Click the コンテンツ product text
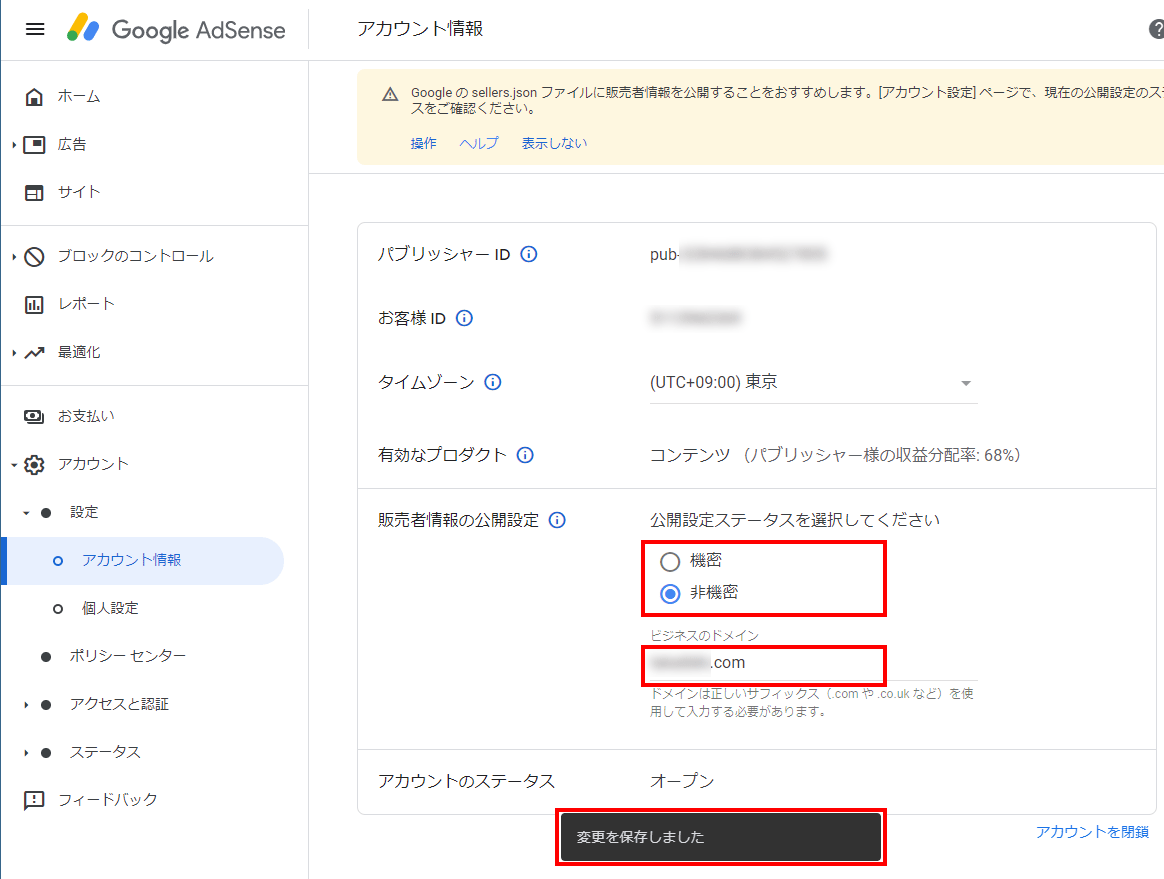The width and height of the screenshot is (1164, 879). click(x=690, y=455)
